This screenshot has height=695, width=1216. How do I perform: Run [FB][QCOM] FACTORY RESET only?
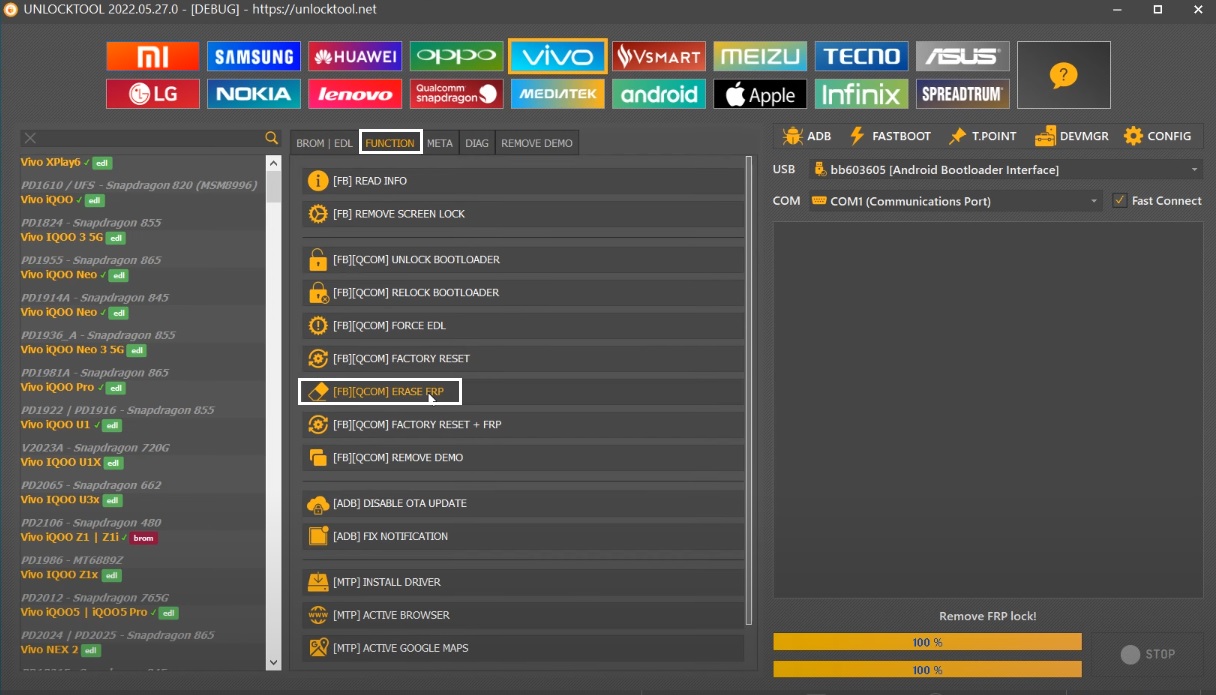[523, 359]
